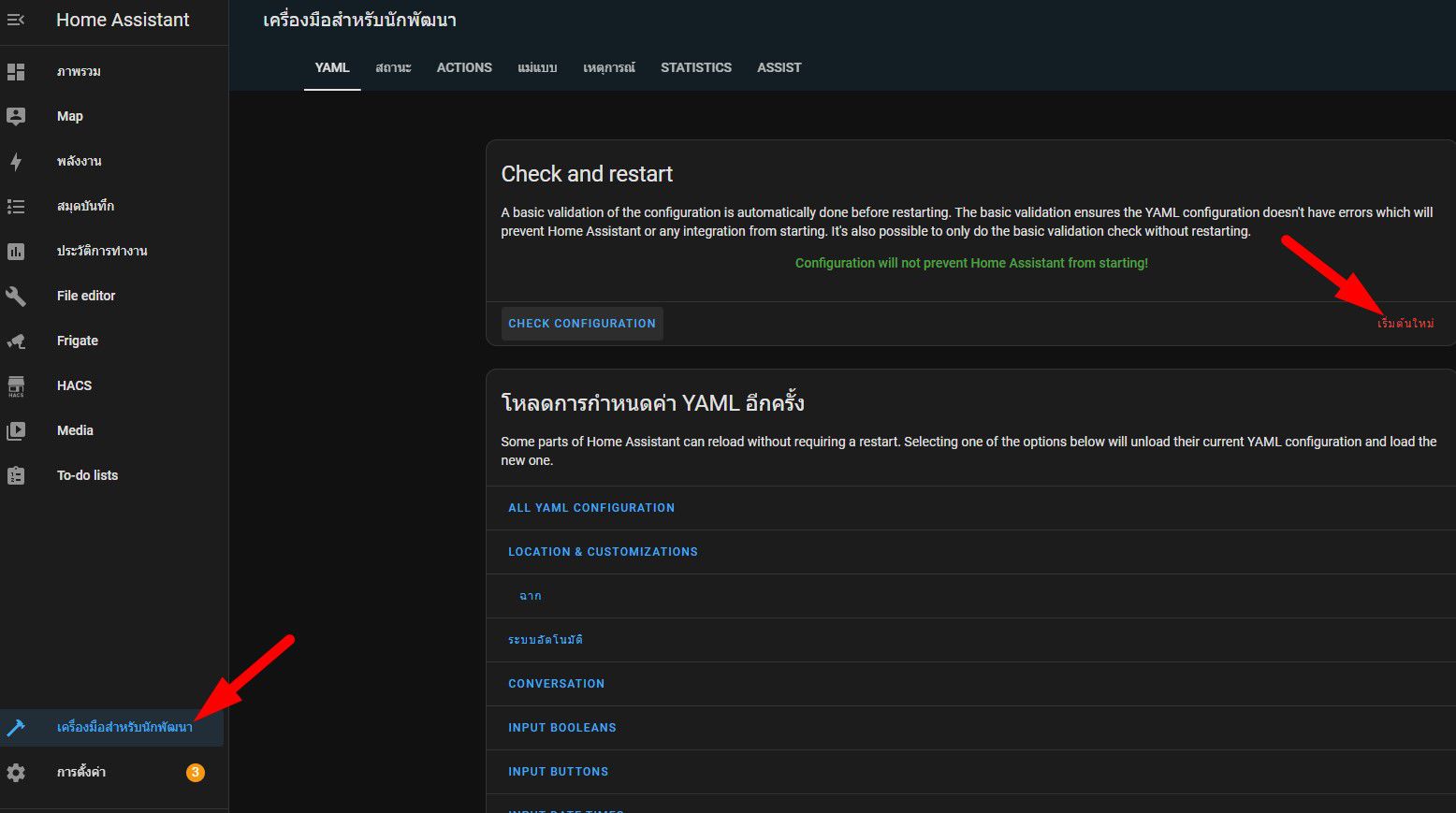Viewport: 1456px width, 813px height.
Task: Click the To-do lists clipboard icon
Action: (16, 475)
